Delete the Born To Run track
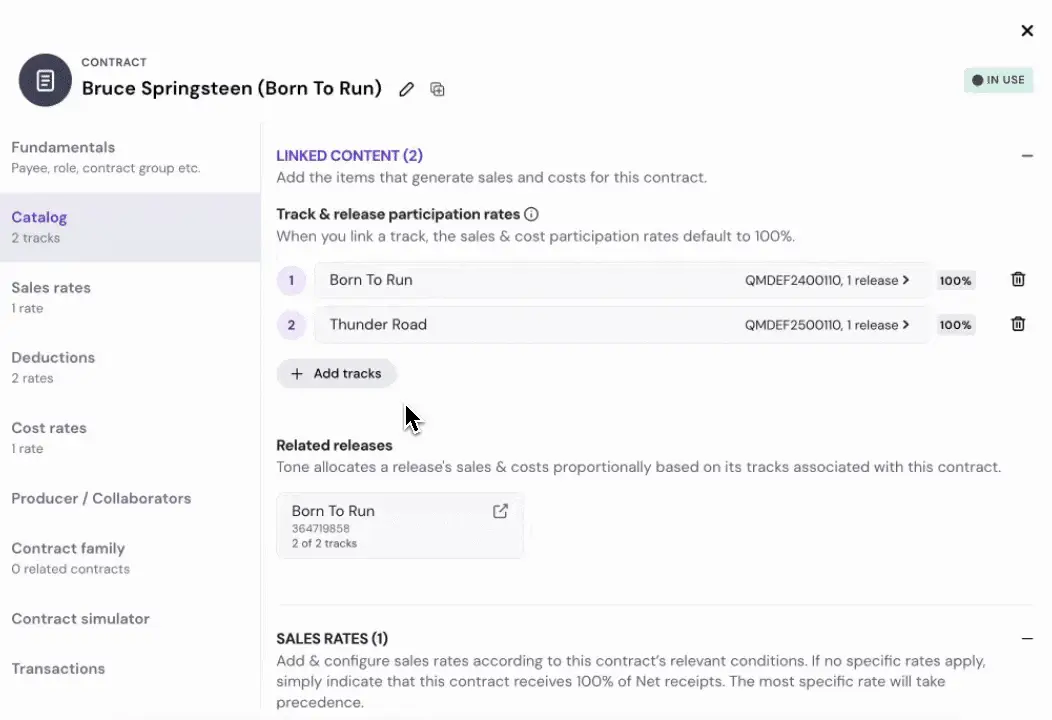 coord(1018,279)
